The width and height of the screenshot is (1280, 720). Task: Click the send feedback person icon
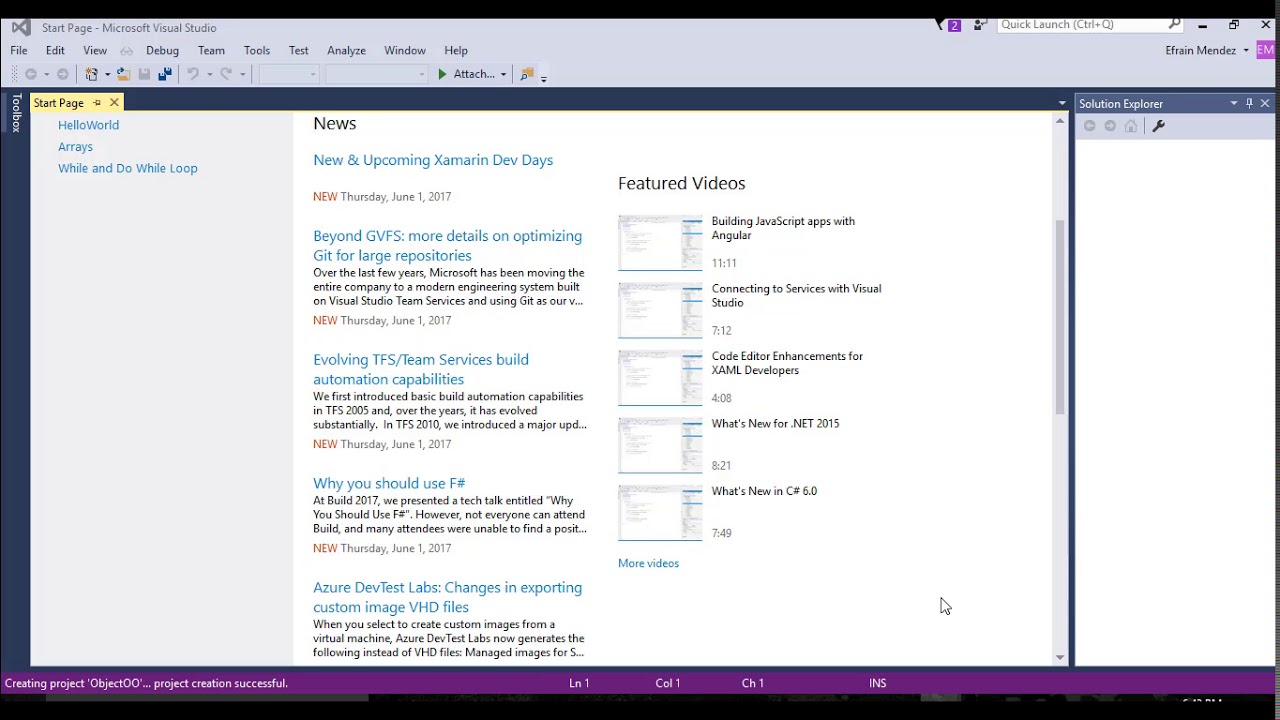coord(980,25)
